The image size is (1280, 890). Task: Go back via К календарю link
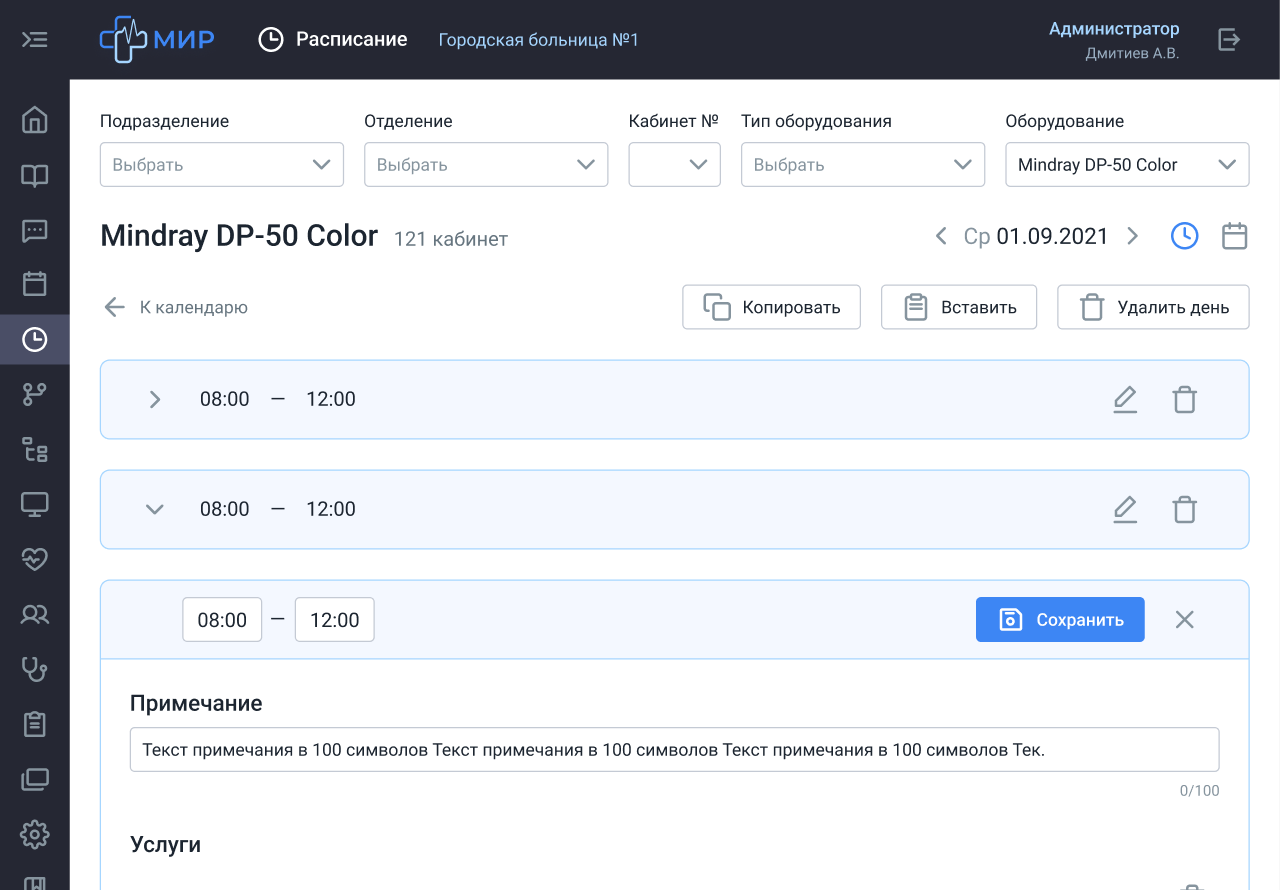pos(176,307)
